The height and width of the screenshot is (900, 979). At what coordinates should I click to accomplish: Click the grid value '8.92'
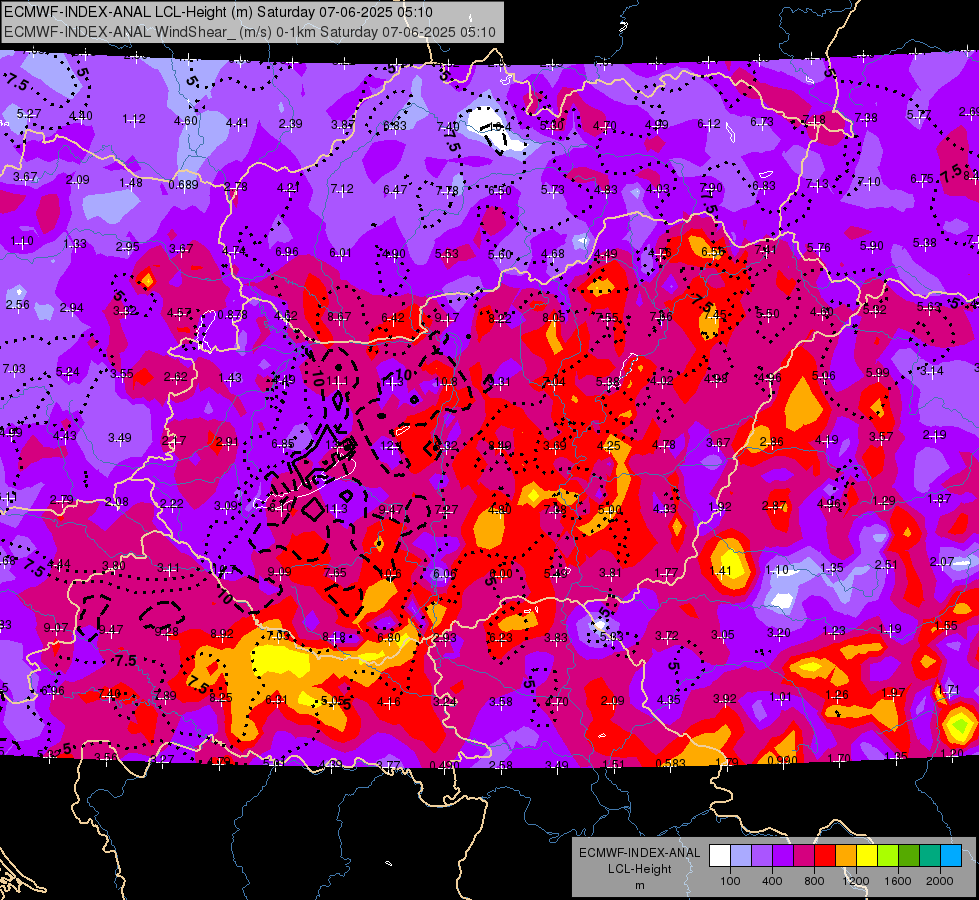pos(222,633)
